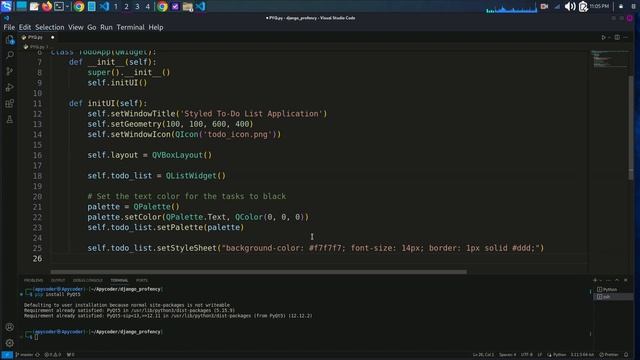Click 'QVBoxLayout()' on line 16
The width and height of the screenshot is (640, 360).
182,155
